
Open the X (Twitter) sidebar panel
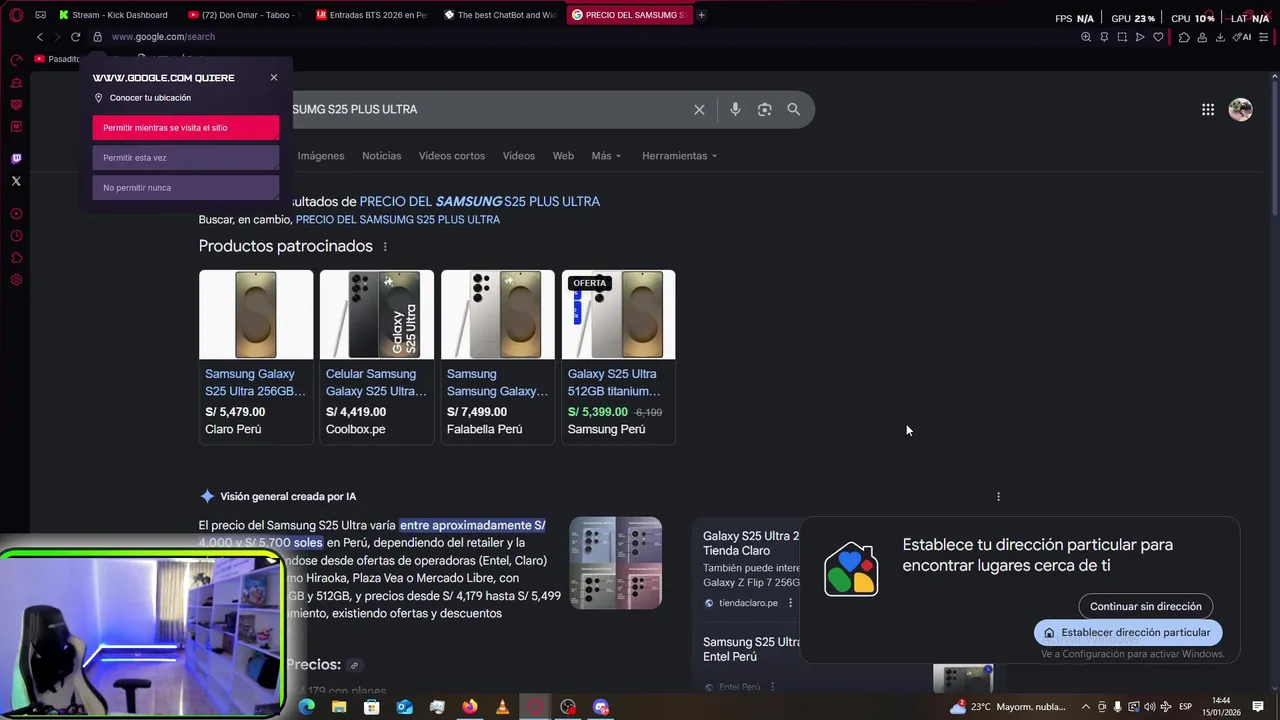click(16, 181)
